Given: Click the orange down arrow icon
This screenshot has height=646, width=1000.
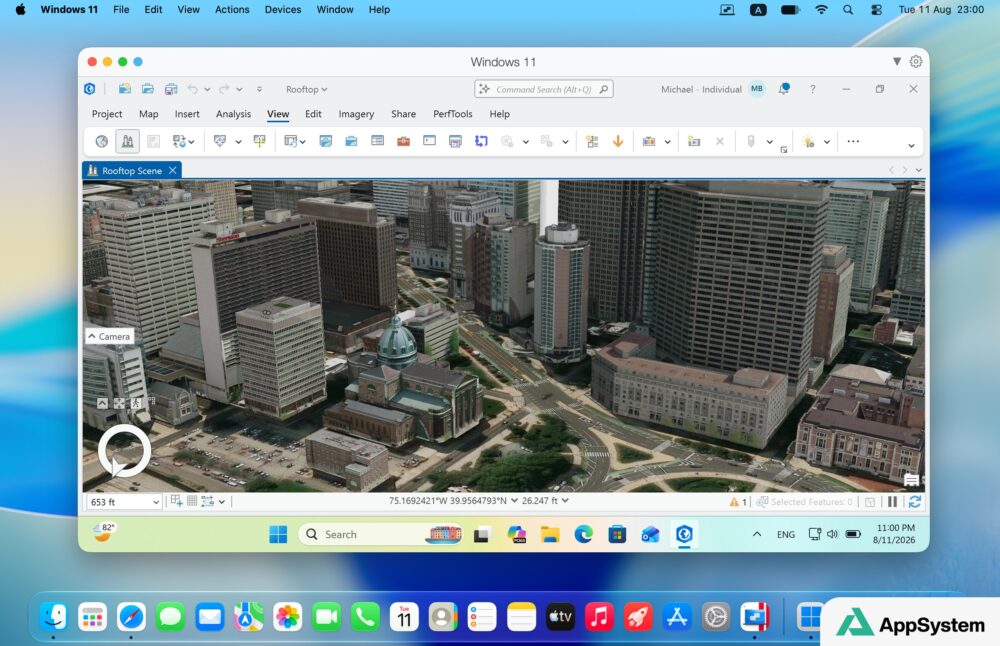Looking at the screenshot, I should coord(618,142).
